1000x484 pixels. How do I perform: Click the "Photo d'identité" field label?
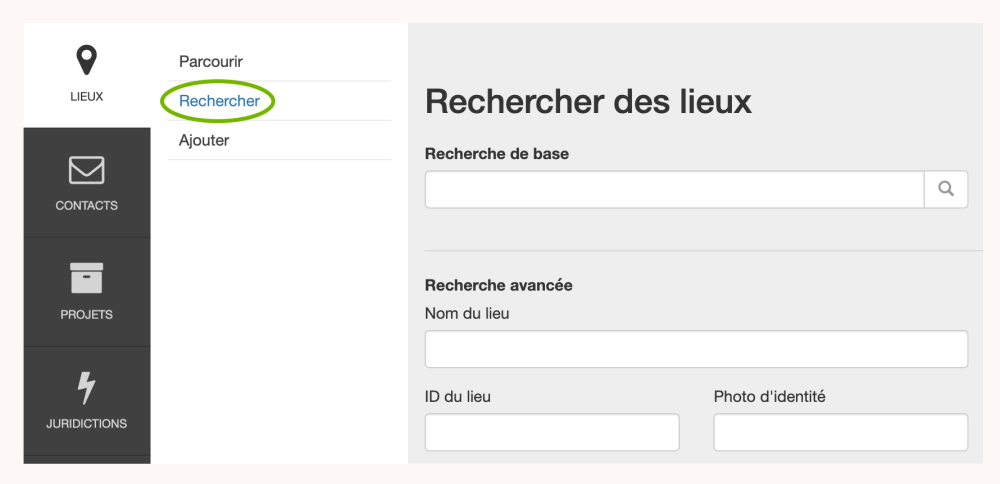coord(769,397)
